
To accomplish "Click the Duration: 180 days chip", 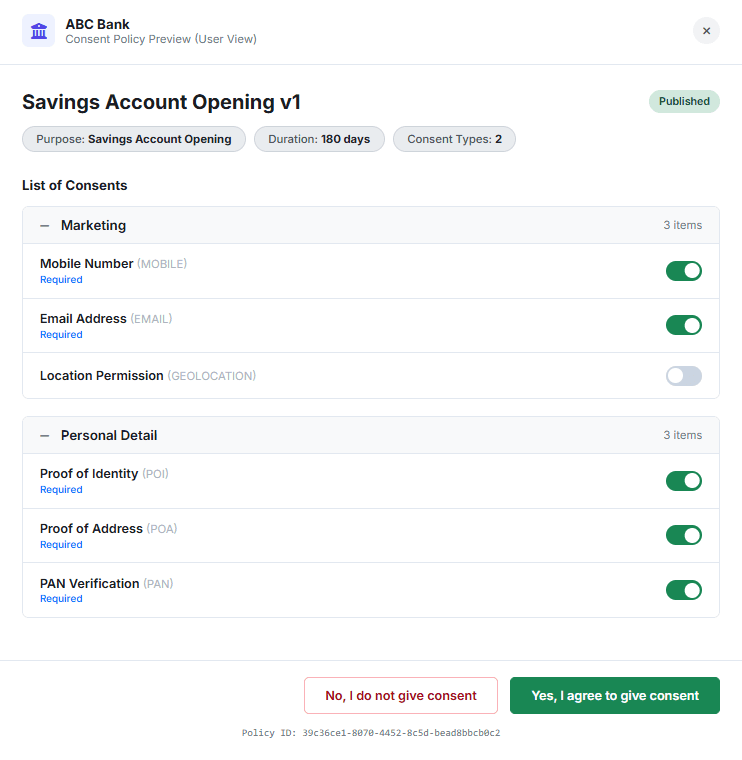I will pyautogui.click(x=319, y=139).
